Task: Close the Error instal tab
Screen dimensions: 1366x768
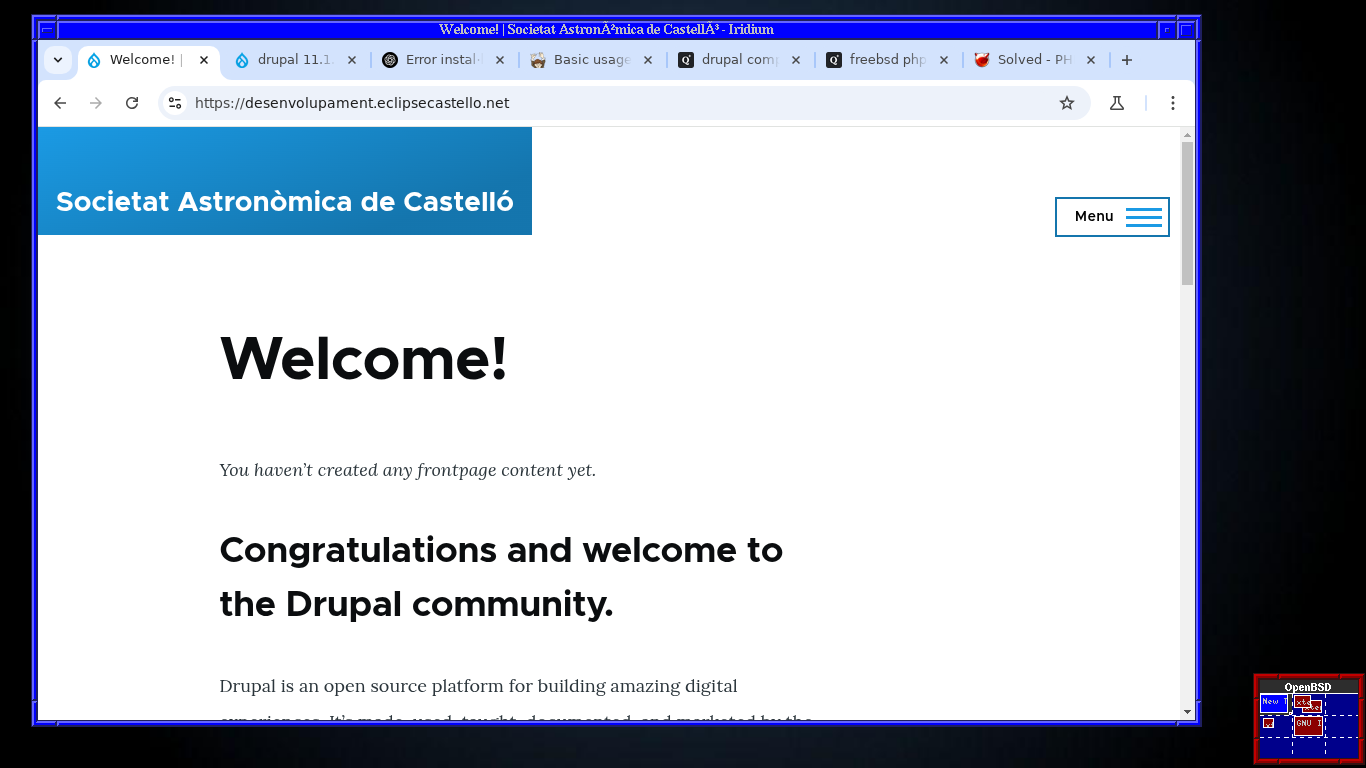Action: coord(500,60)
